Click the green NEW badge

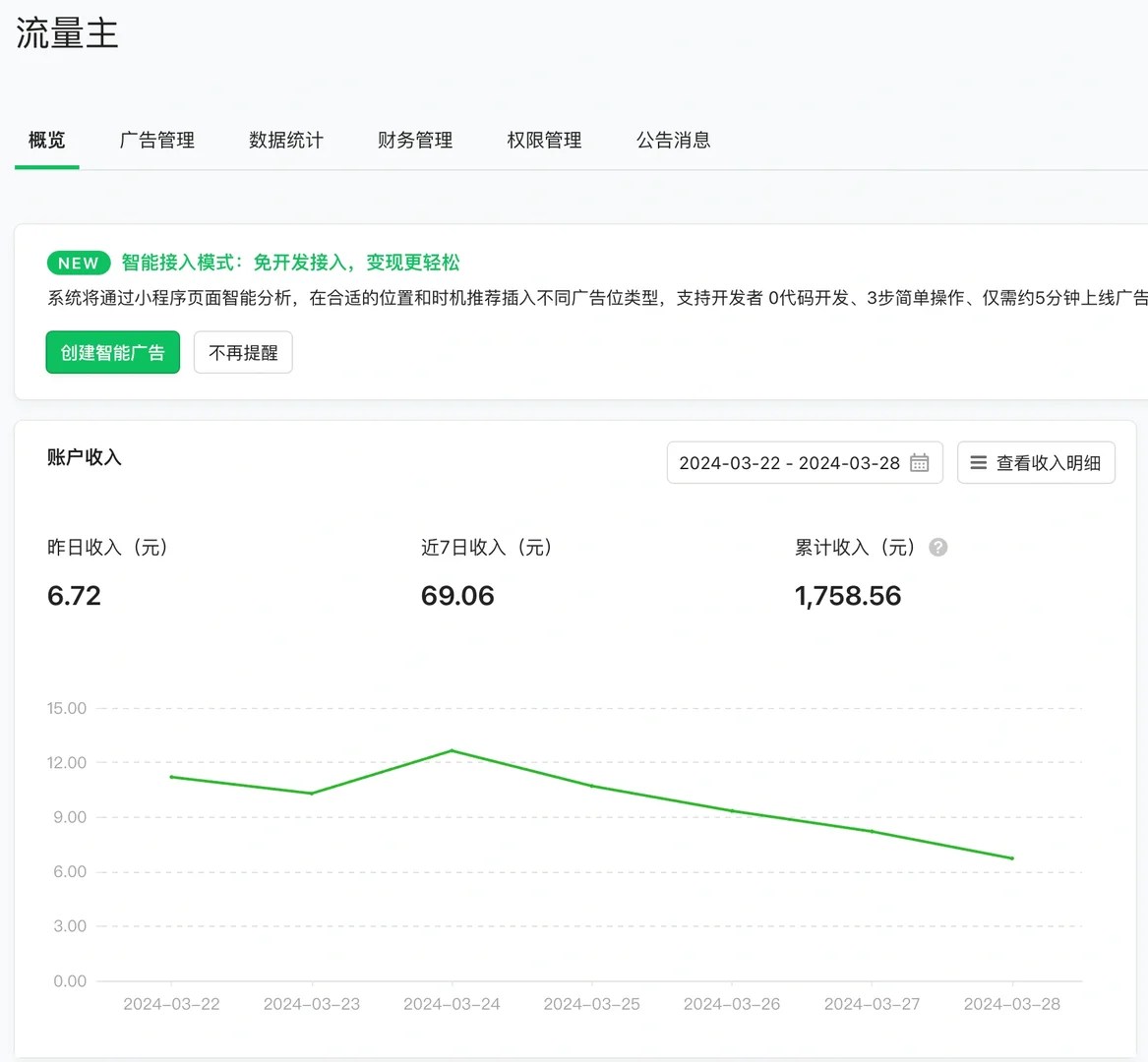point(78,263)
